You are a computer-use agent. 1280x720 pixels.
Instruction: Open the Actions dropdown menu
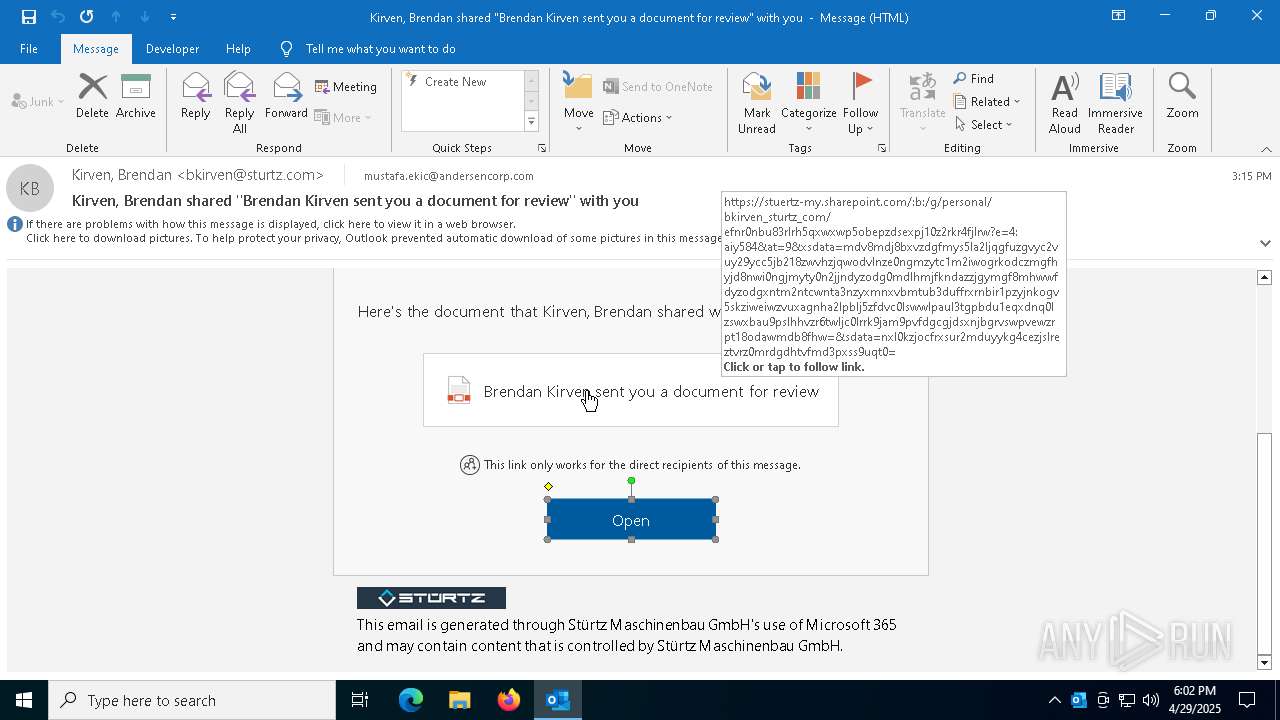point(638,117)
